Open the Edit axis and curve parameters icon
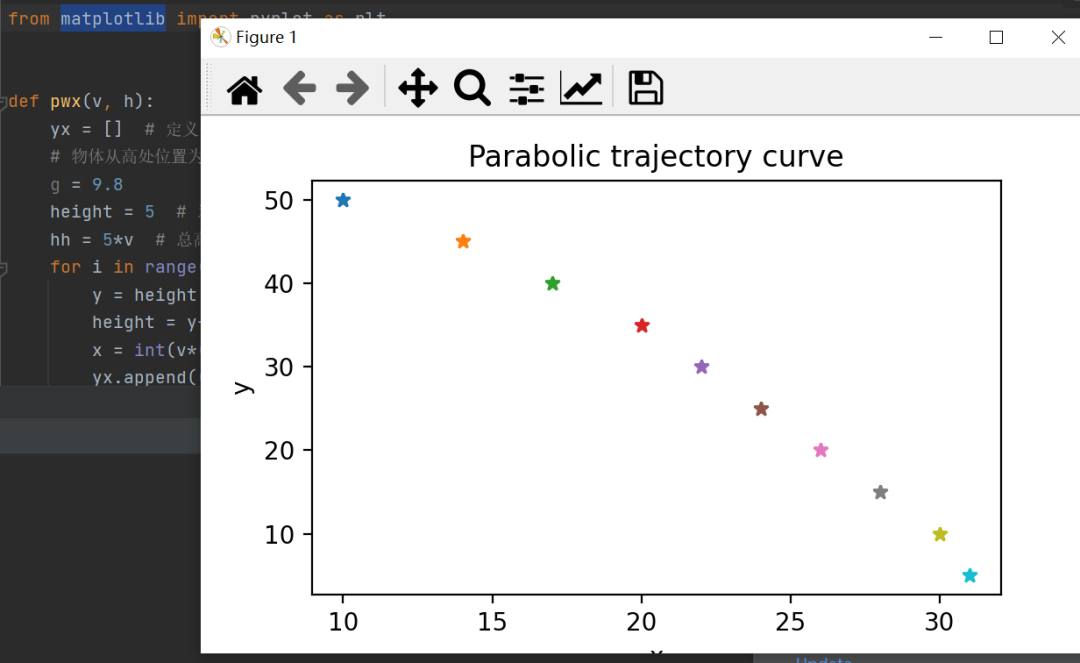This screenshot has width=1080, height=663. point(581,88)
